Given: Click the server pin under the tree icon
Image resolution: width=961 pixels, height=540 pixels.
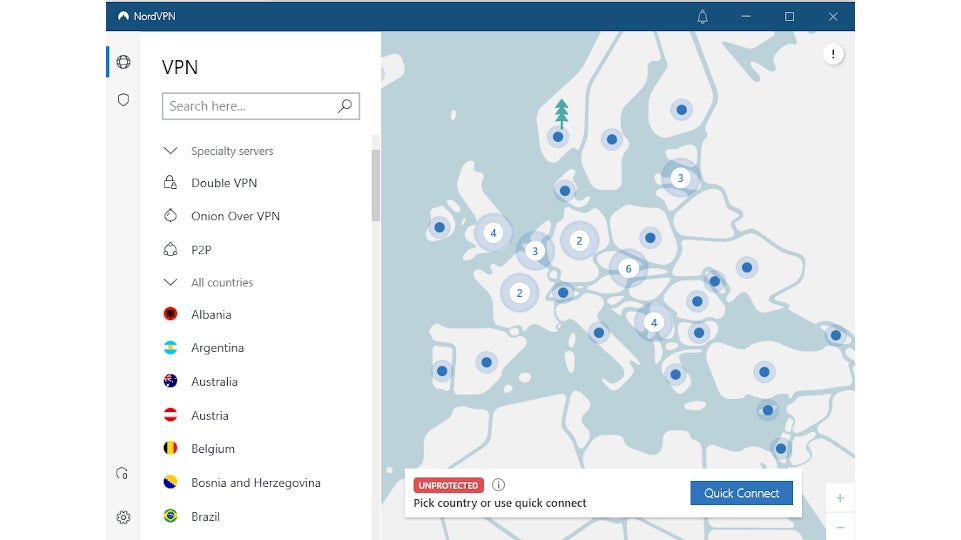Looking at the screenshot, I should coord(558,137).
